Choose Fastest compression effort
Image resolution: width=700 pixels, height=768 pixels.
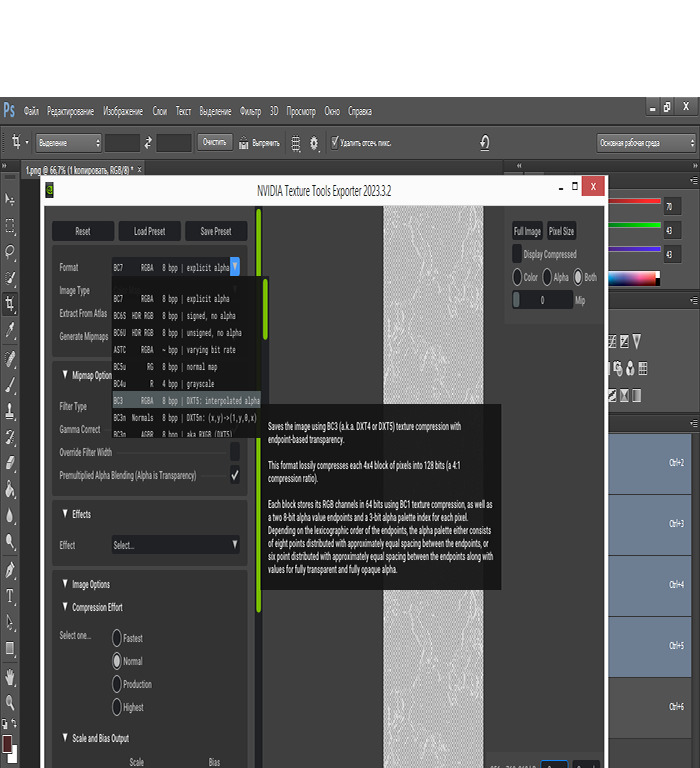[x=117, y=638]
